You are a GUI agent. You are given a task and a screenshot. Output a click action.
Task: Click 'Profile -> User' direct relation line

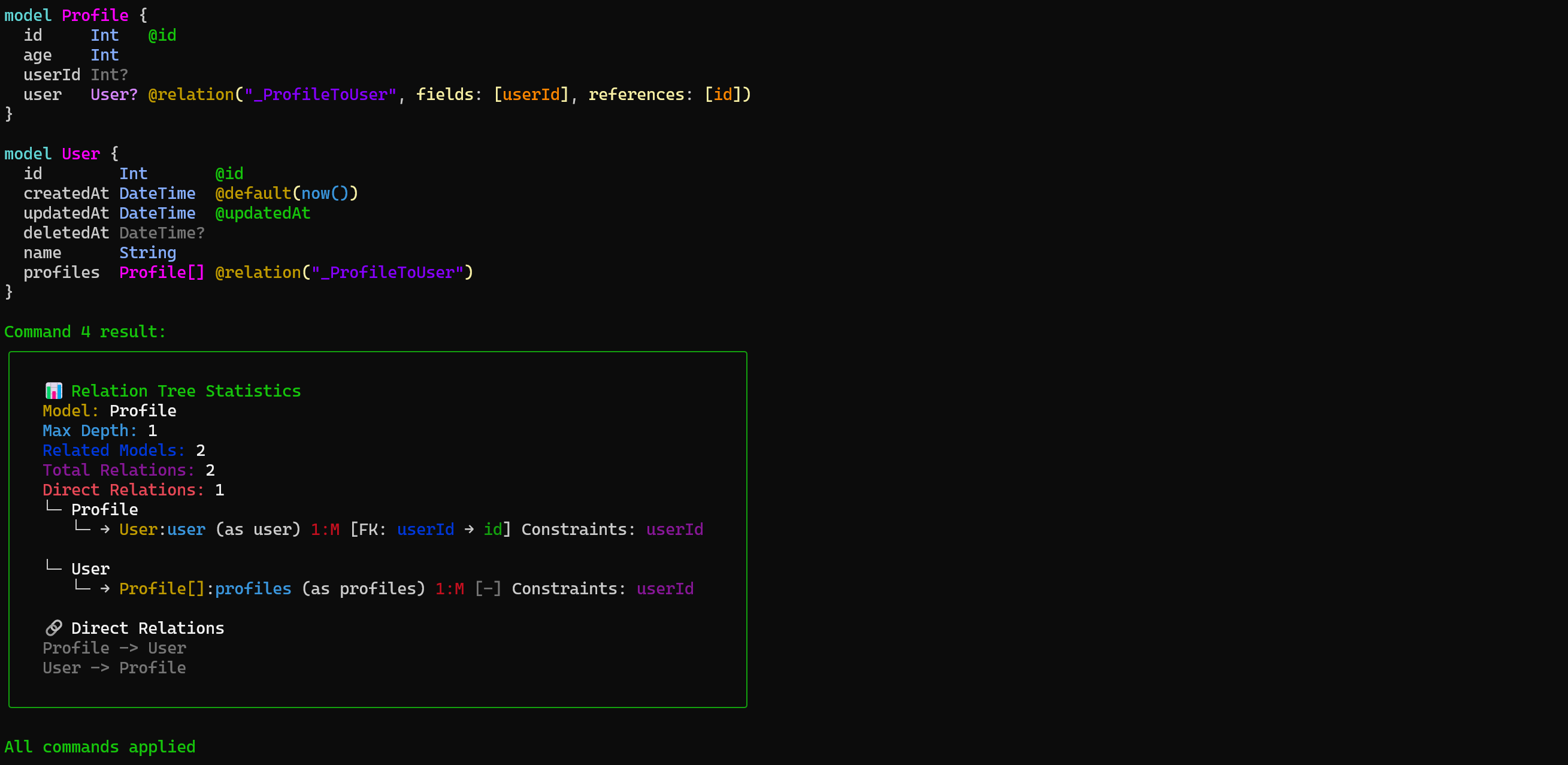114,648
